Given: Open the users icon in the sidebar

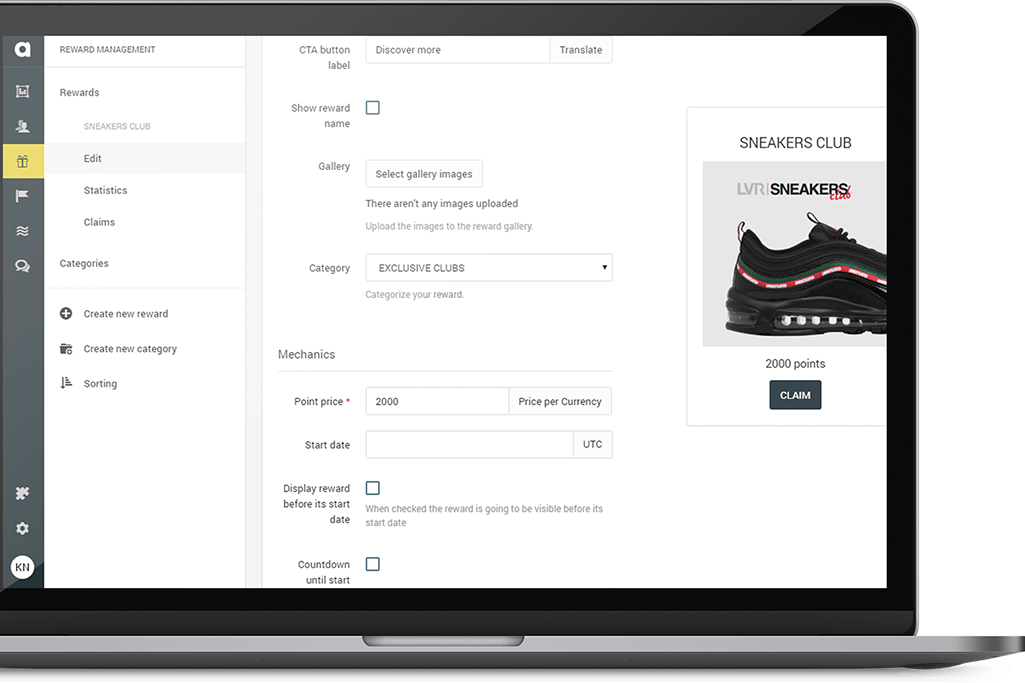Looking at the screenshot, I should pyautogui.click(x=22, y=126).
